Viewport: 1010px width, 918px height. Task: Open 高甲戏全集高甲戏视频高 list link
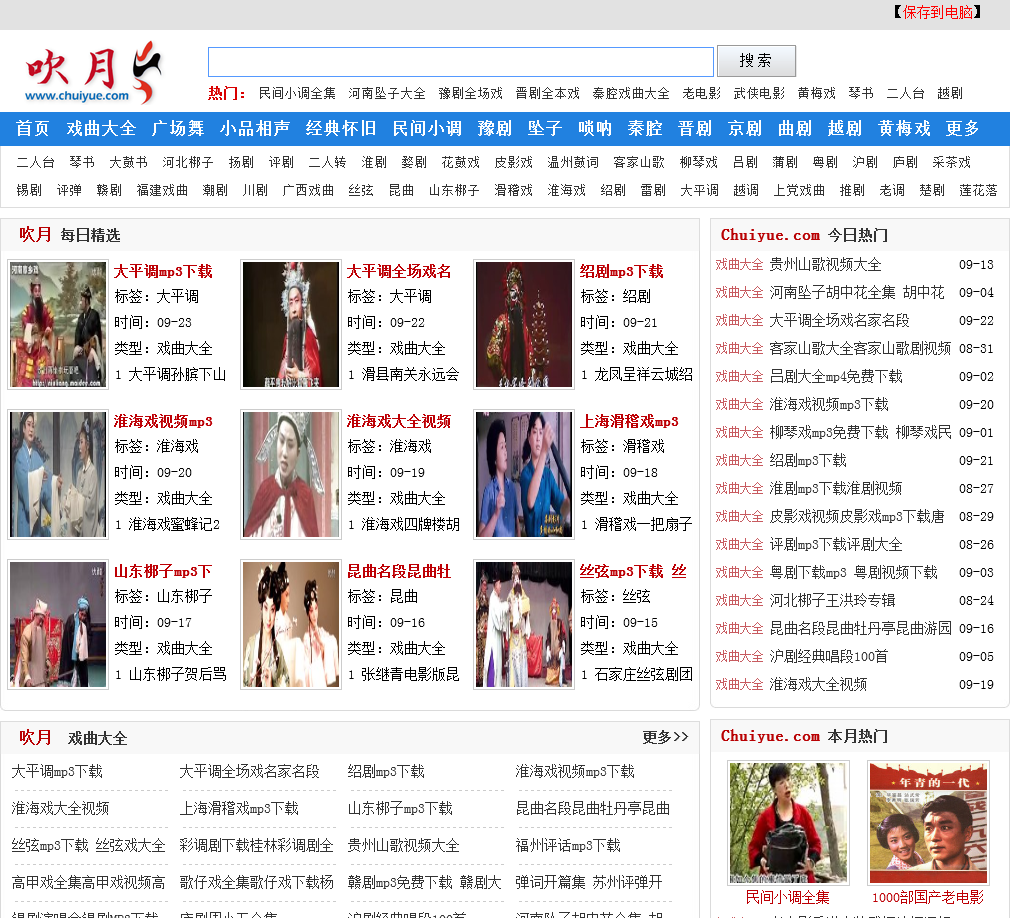pos(88,882)
